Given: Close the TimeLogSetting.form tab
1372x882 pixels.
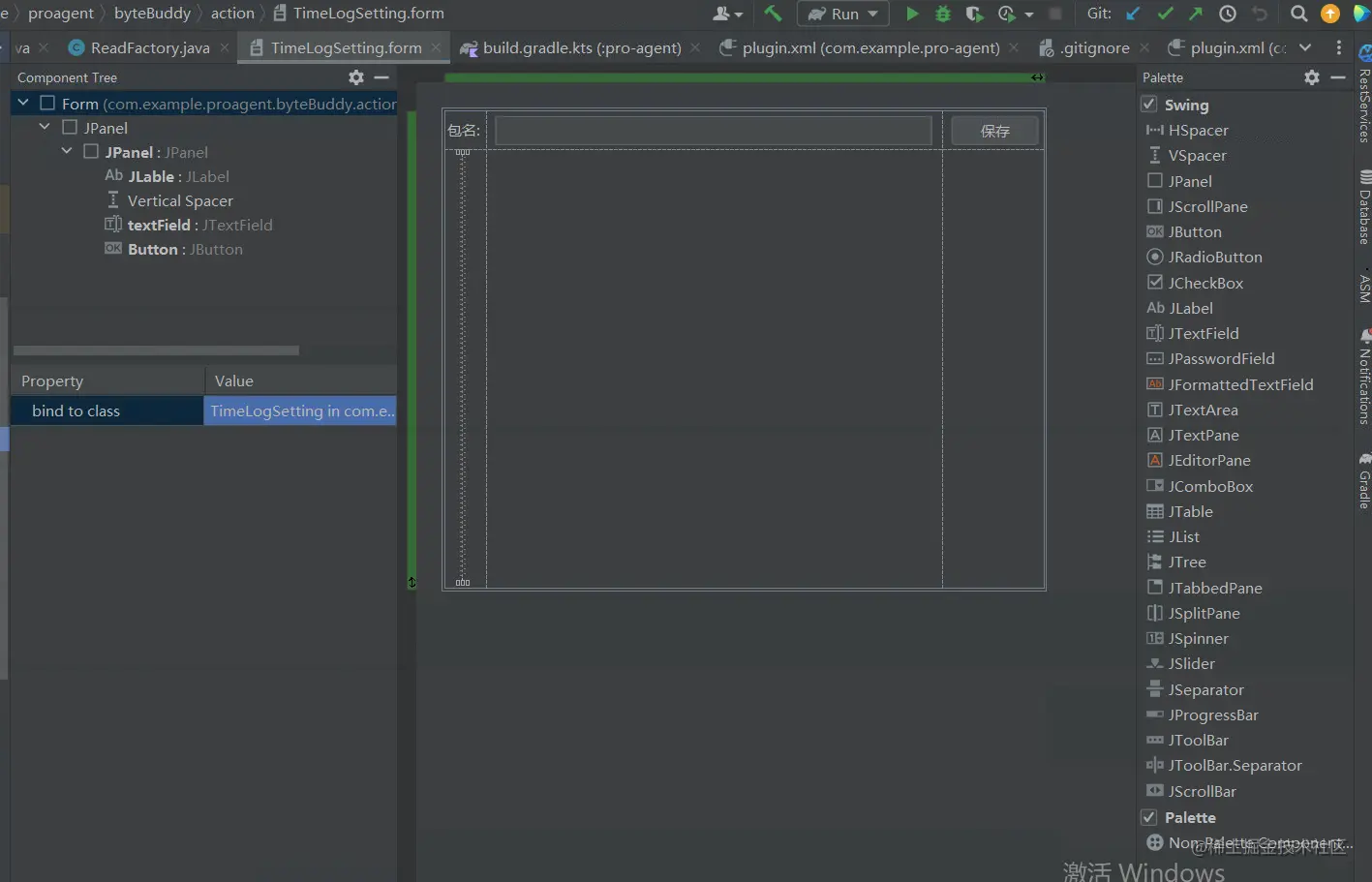Looking at the screenshot, I should (437, 47).
